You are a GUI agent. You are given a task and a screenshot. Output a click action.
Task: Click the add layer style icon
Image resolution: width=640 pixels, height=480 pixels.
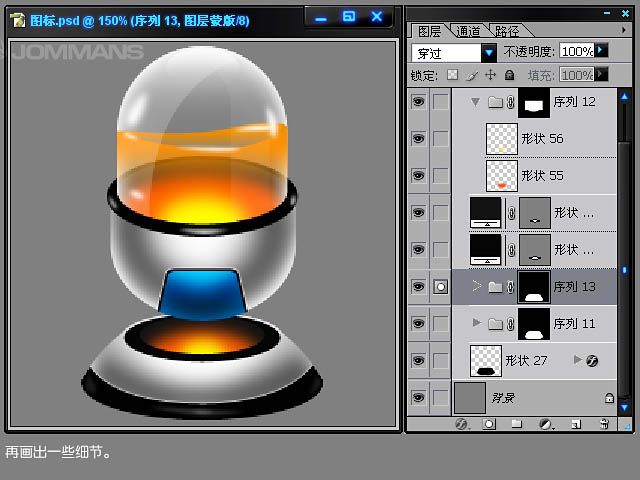[x=462, y=424]
